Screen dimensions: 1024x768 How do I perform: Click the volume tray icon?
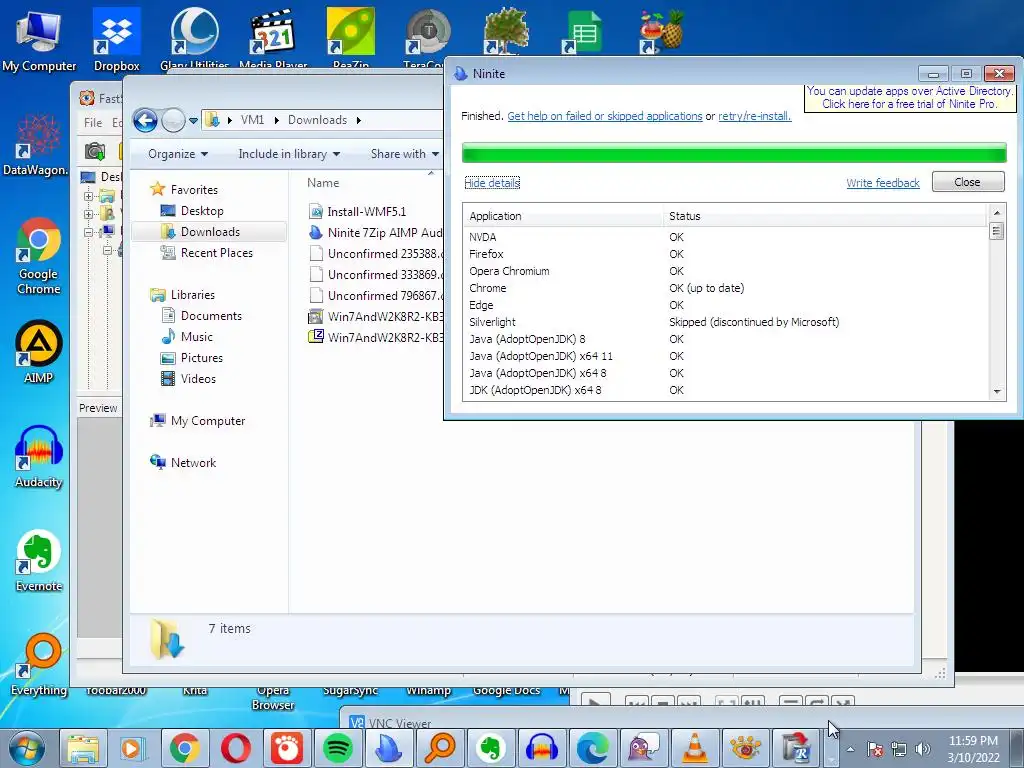point(923,749)
